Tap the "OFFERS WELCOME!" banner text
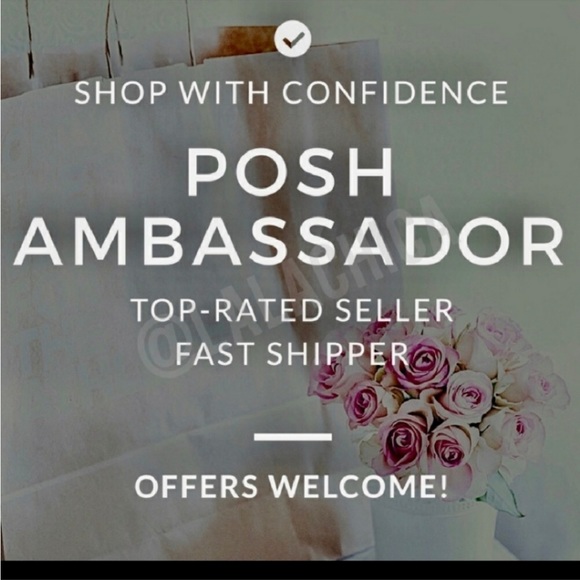Viewport: 580px width, 580px height. tap(291, 486)
